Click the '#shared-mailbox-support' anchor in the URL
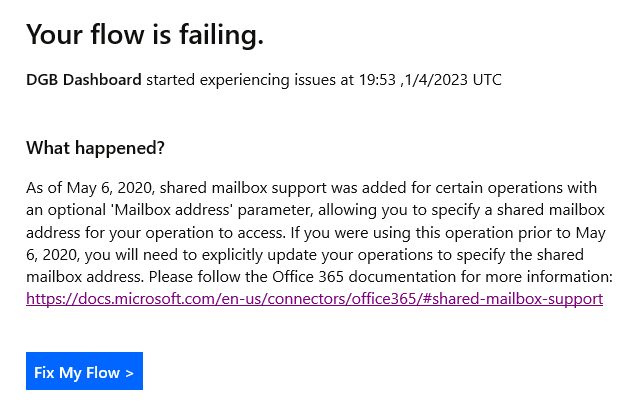Image resolution: width=628 pixels, height=413 pixels. coord(513,299)
